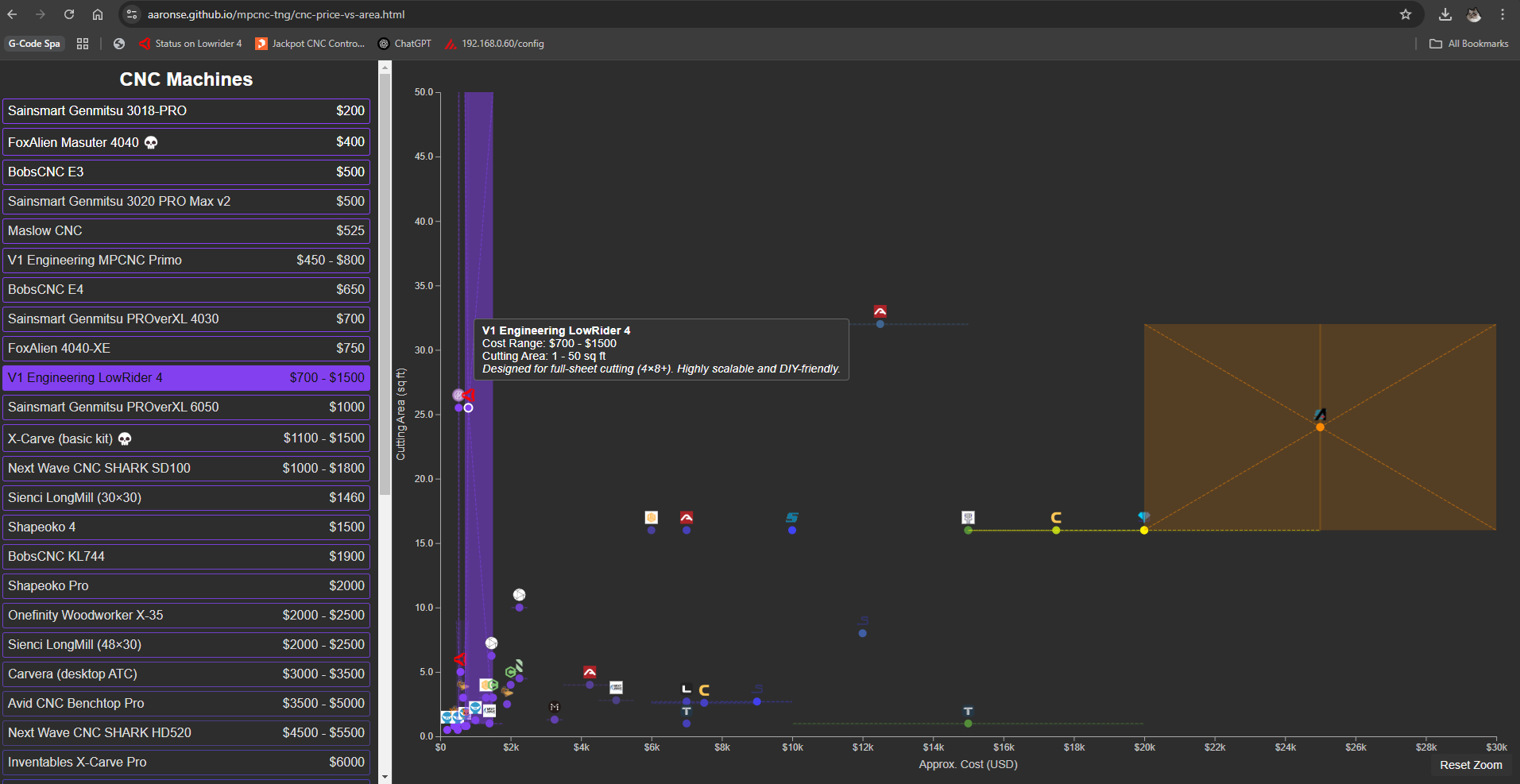Open the Jackpot CNC Controller bookmark

(x=310, y=44)
